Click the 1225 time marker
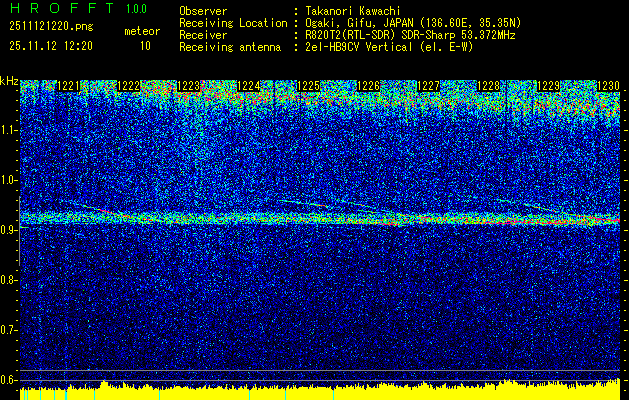 (x=308, y=86)
